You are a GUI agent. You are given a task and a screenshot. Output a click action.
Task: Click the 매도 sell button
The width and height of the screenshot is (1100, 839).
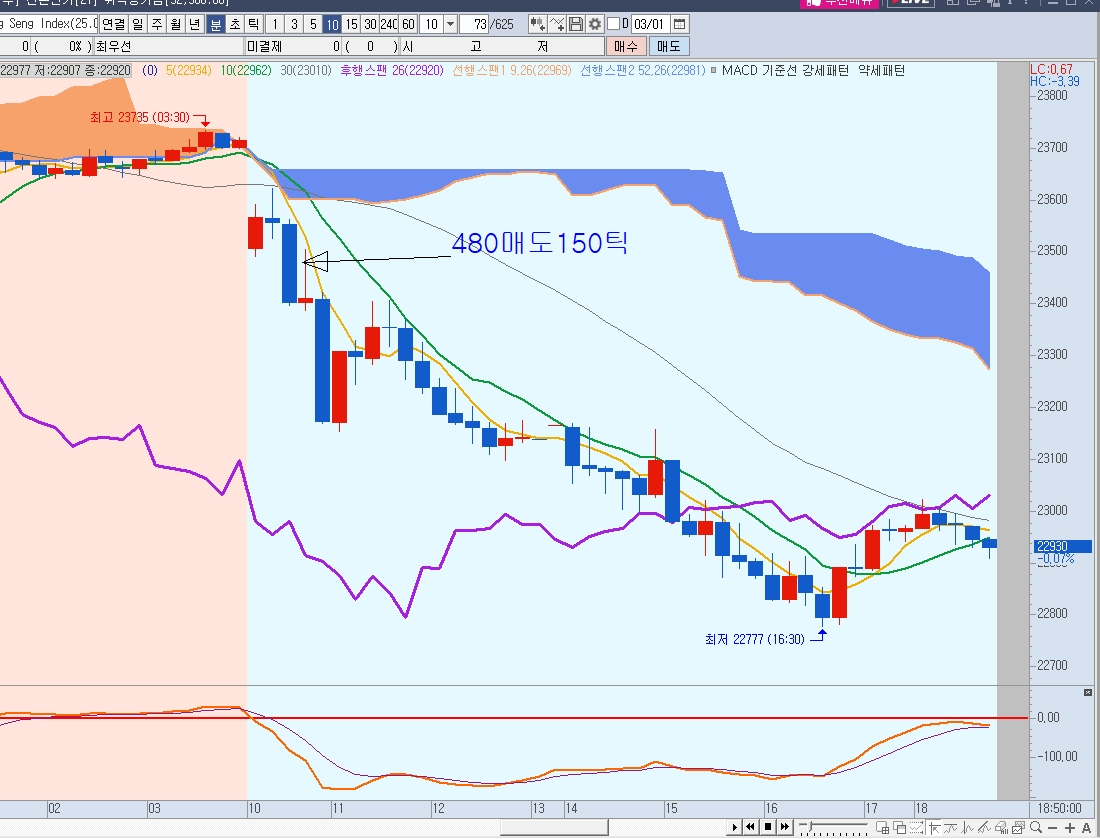pyautogui.click(x=668, y=46)
